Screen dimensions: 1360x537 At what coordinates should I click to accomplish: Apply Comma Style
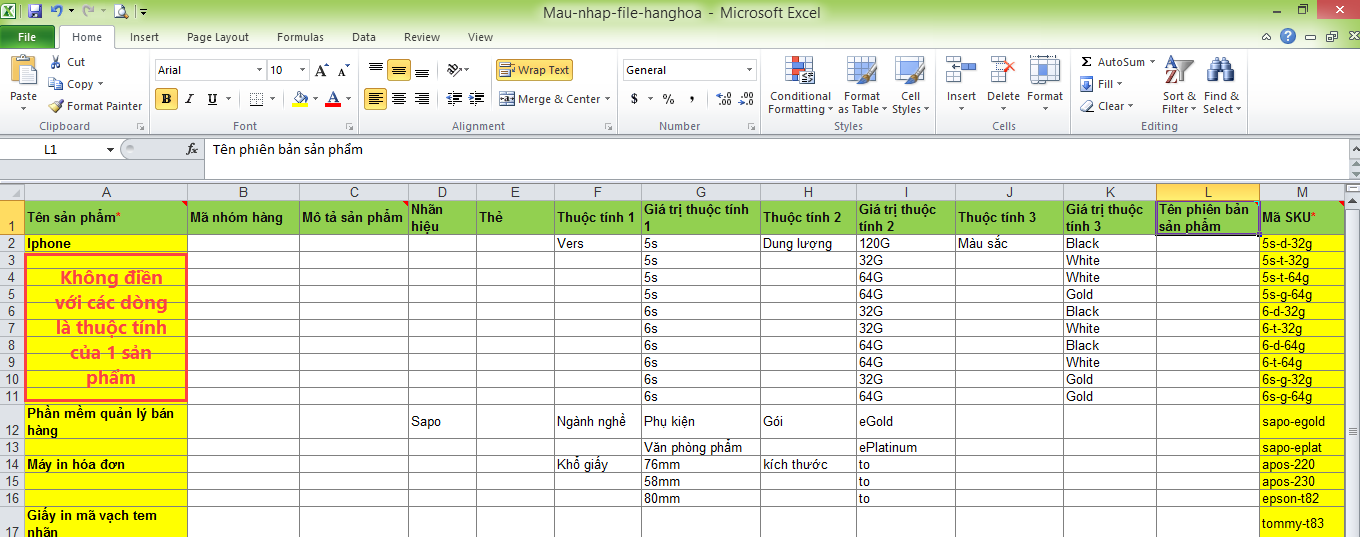point(690,99)
